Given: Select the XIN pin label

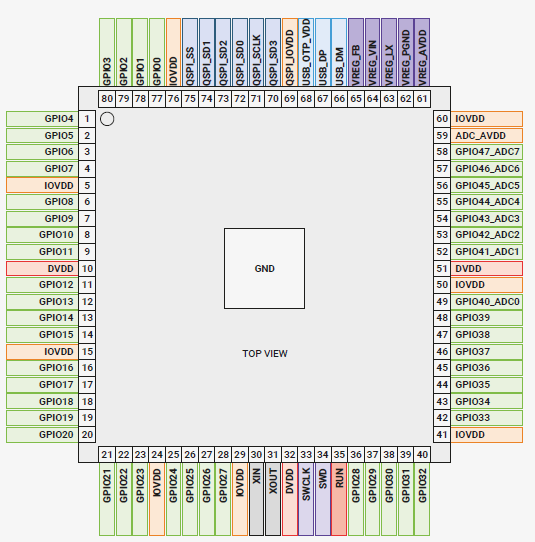Looking at the screenshot, I should tap(256, 499).
